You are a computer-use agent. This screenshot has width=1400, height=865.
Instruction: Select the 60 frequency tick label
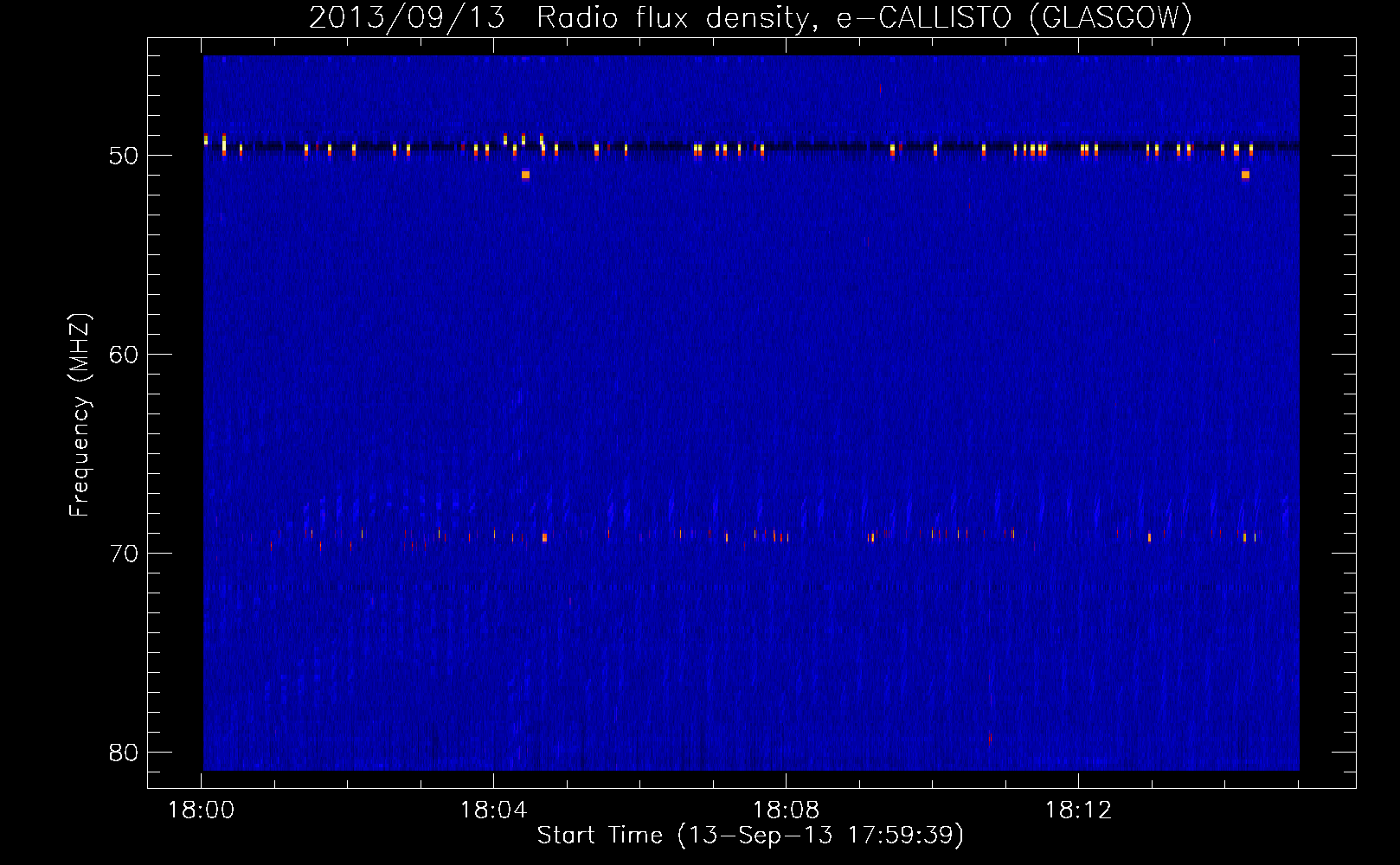click(x=124, y=355)
